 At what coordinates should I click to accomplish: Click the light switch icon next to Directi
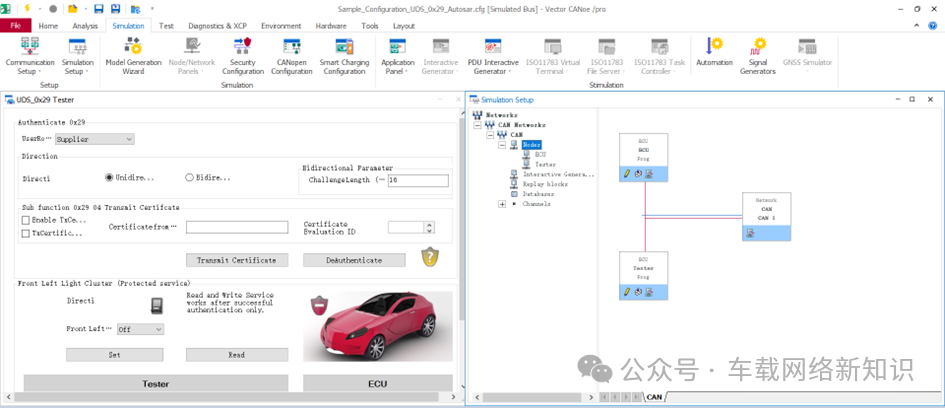(156, 305)
